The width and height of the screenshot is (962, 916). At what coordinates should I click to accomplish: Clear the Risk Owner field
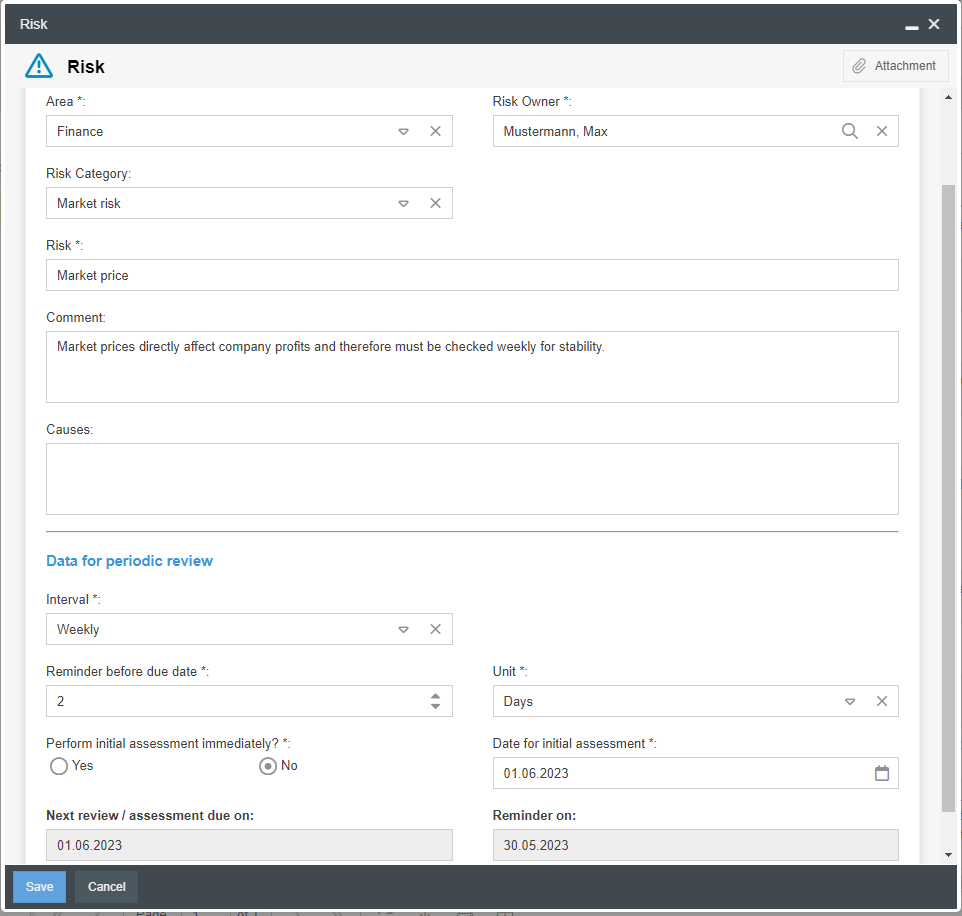882,131
